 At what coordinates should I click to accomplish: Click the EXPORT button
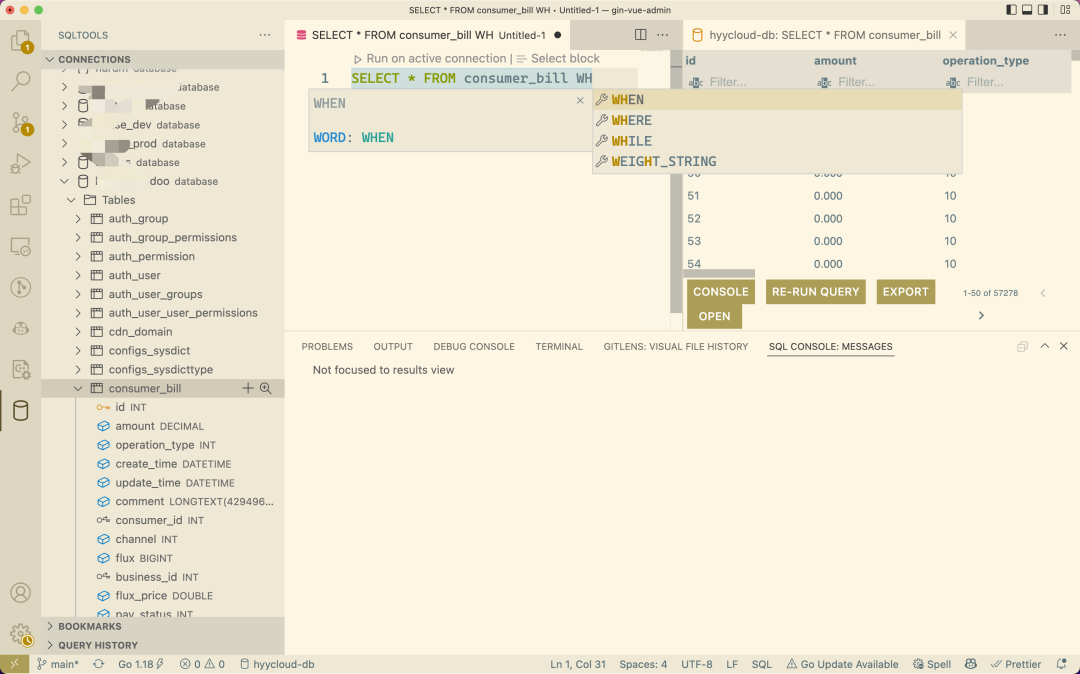[x=905, y=292]
